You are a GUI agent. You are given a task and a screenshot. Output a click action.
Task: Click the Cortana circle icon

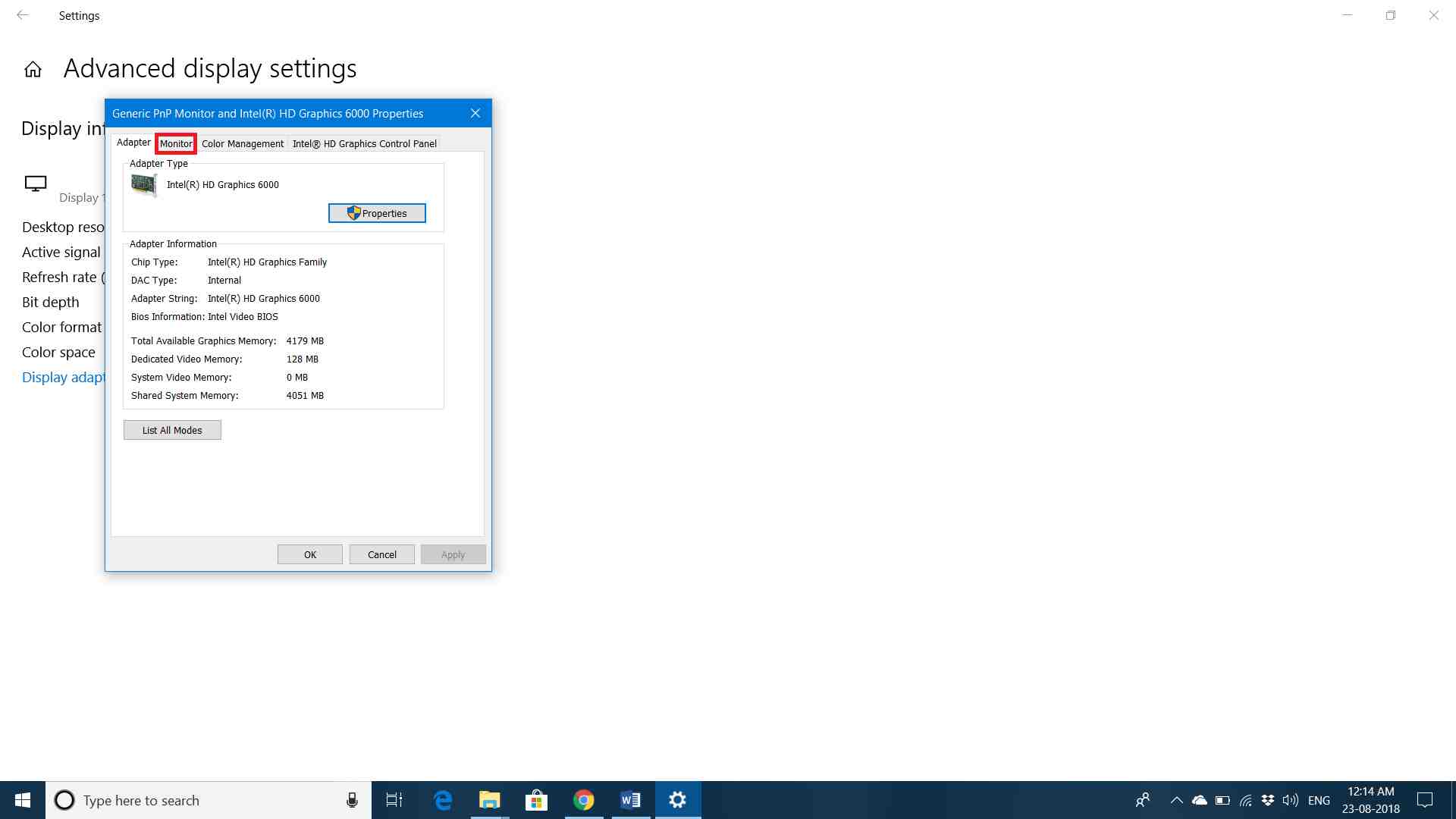[x=64, y=800]
